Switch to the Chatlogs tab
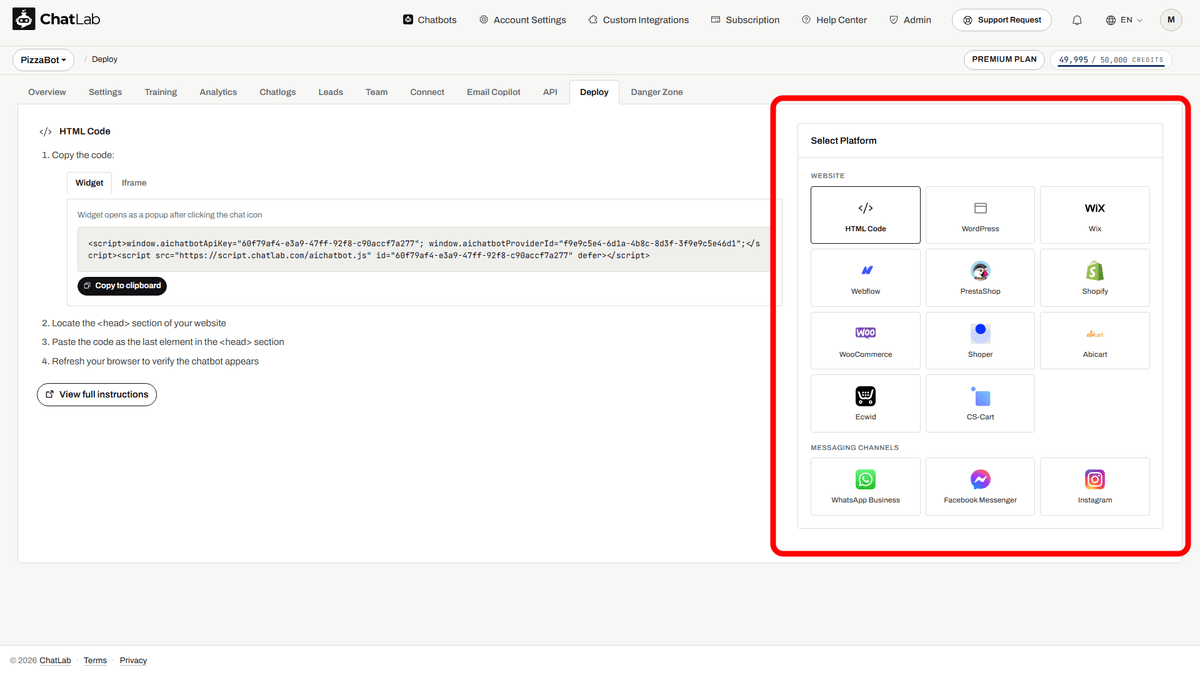This screenshot has width=1200, height=675. point(278,92)
